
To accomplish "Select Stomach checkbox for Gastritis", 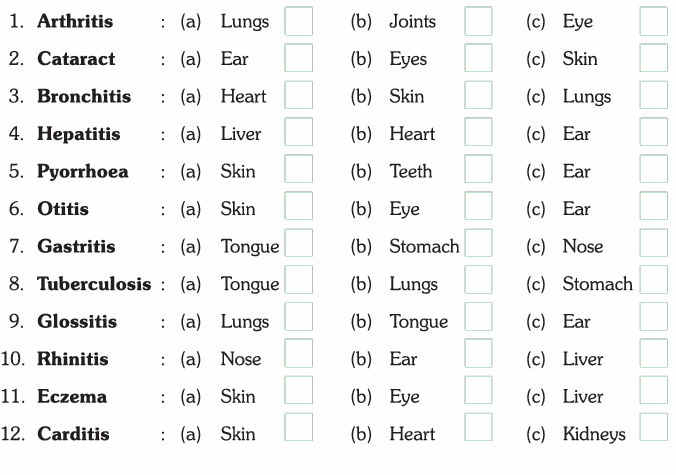I will coord(478,244).
